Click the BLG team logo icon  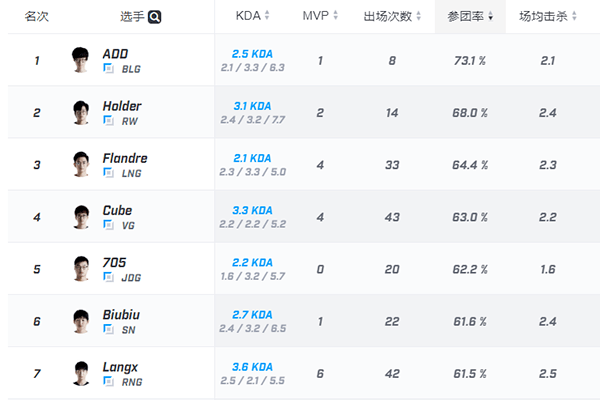pyautogui.click(x=108, y=68)
